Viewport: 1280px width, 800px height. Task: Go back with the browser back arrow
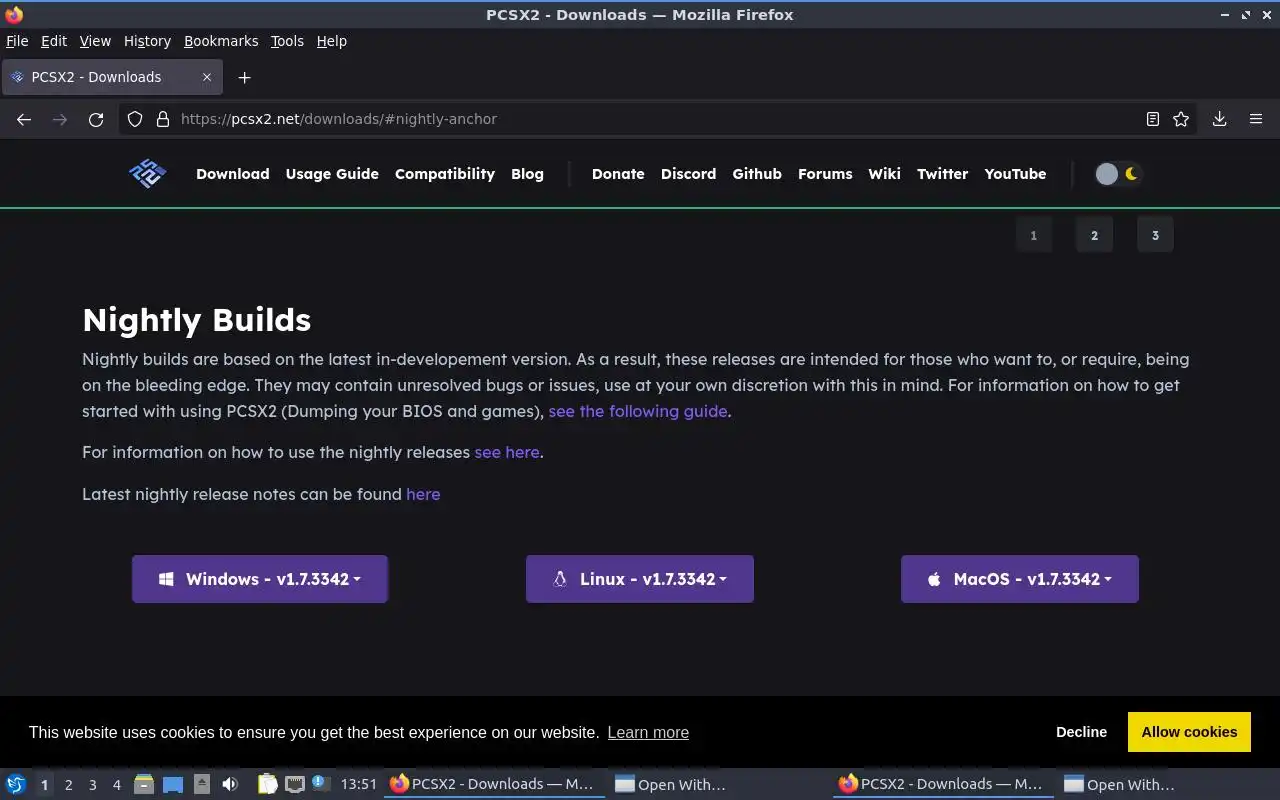point(24,119)
